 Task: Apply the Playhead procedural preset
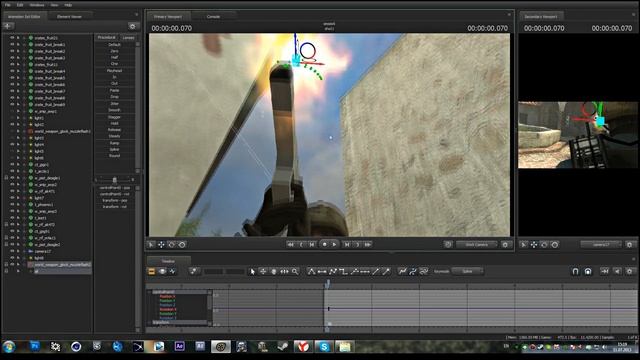click(115, 71)
